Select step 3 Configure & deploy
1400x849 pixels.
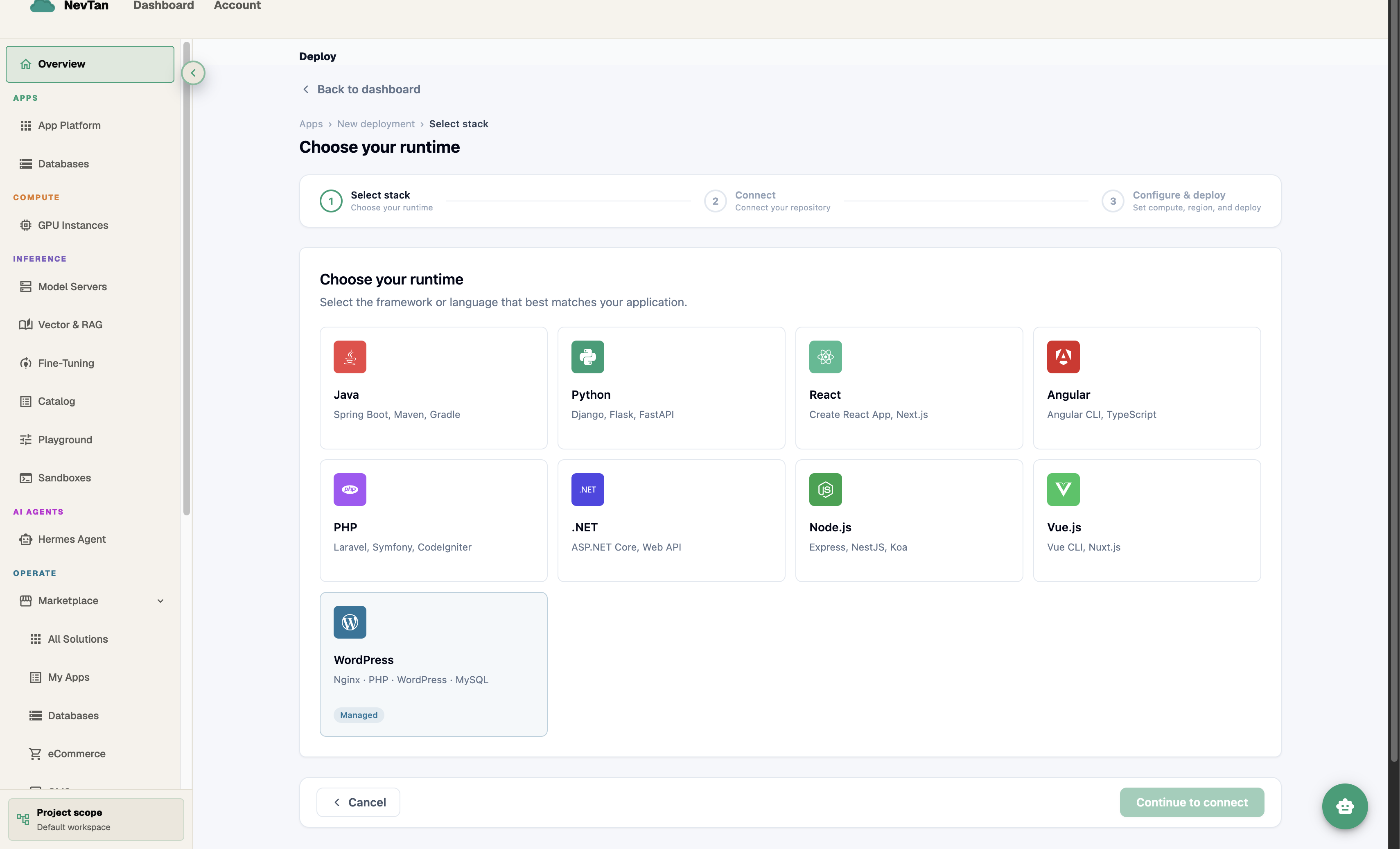click(x=1181, y=201)
